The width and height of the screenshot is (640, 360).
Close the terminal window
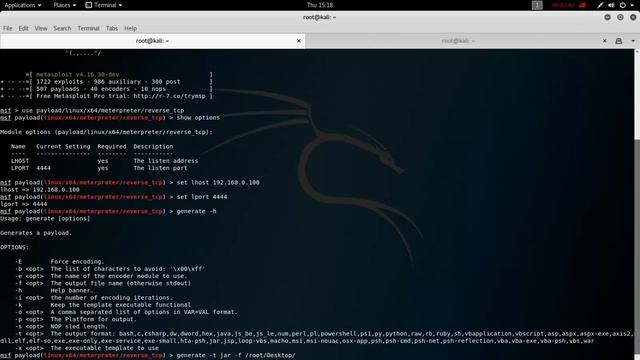633,17
